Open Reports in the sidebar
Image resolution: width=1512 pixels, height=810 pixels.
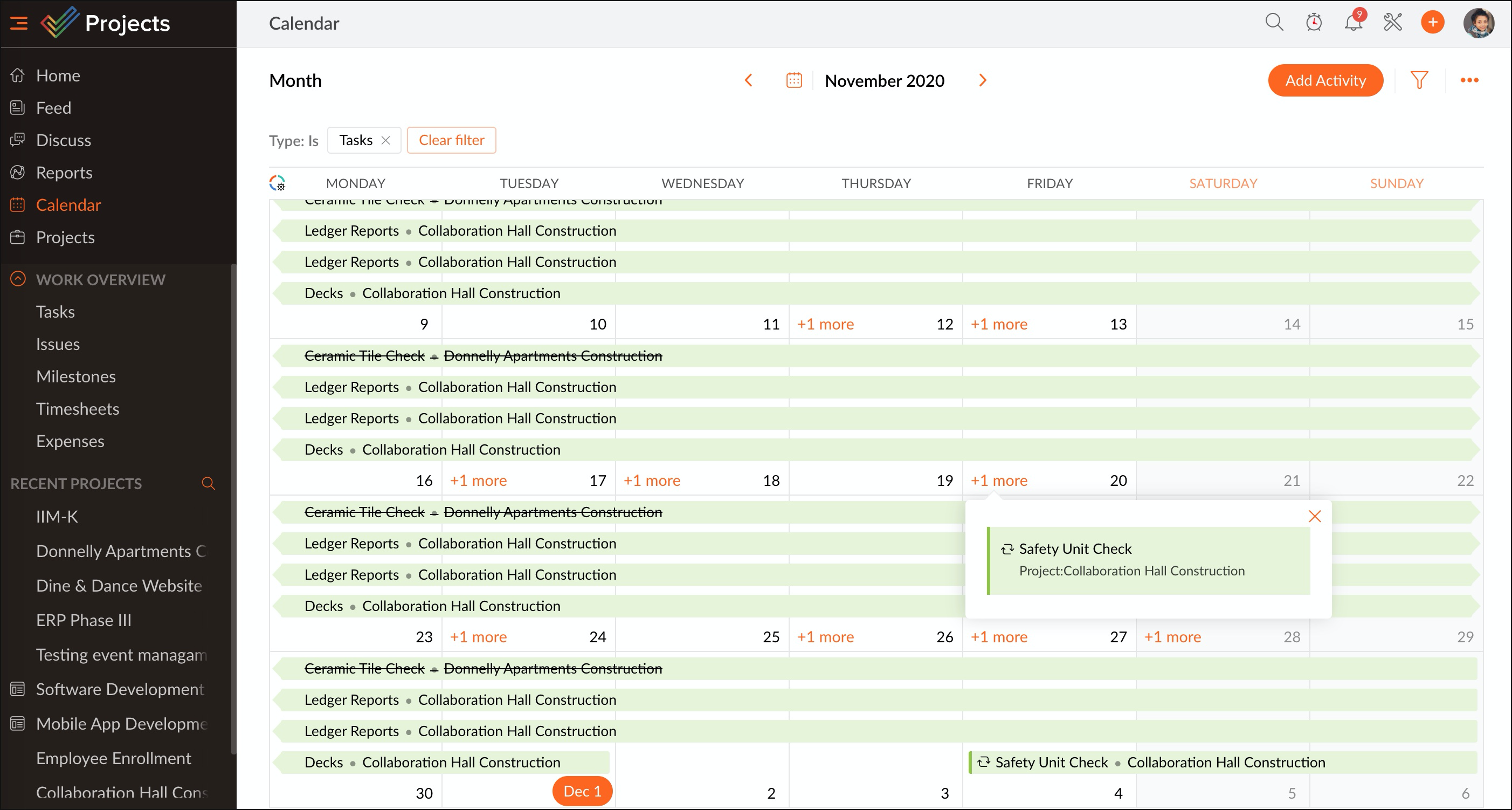64,173
